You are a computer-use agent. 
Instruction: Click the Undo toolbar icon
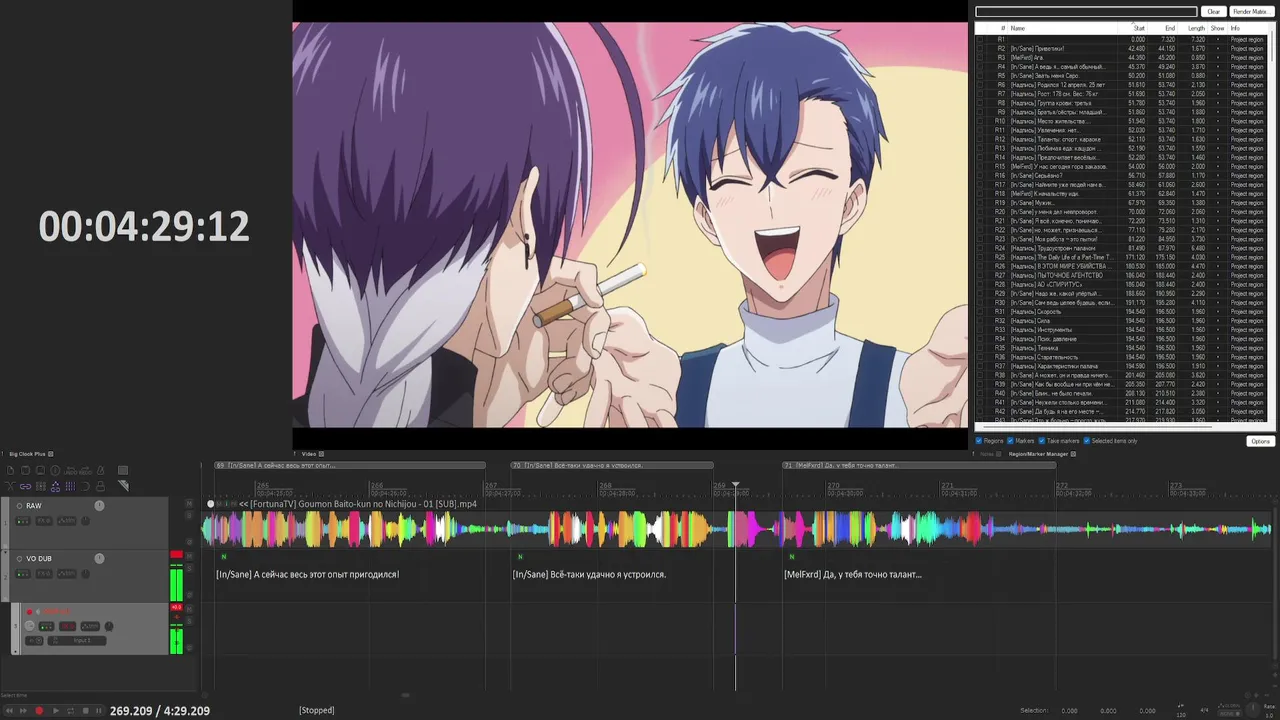70,471
